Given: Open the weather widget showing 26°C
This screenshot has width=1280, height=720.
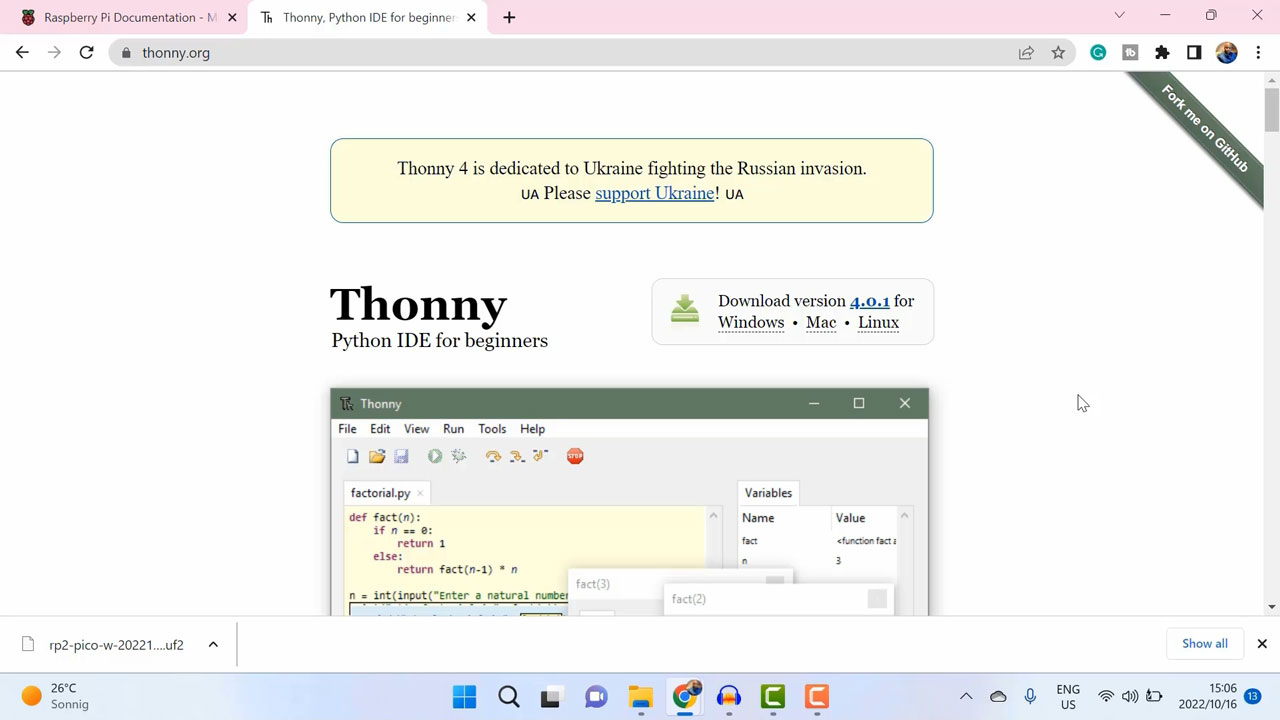Looking at the screenshot, I should (x=56, y=696).
